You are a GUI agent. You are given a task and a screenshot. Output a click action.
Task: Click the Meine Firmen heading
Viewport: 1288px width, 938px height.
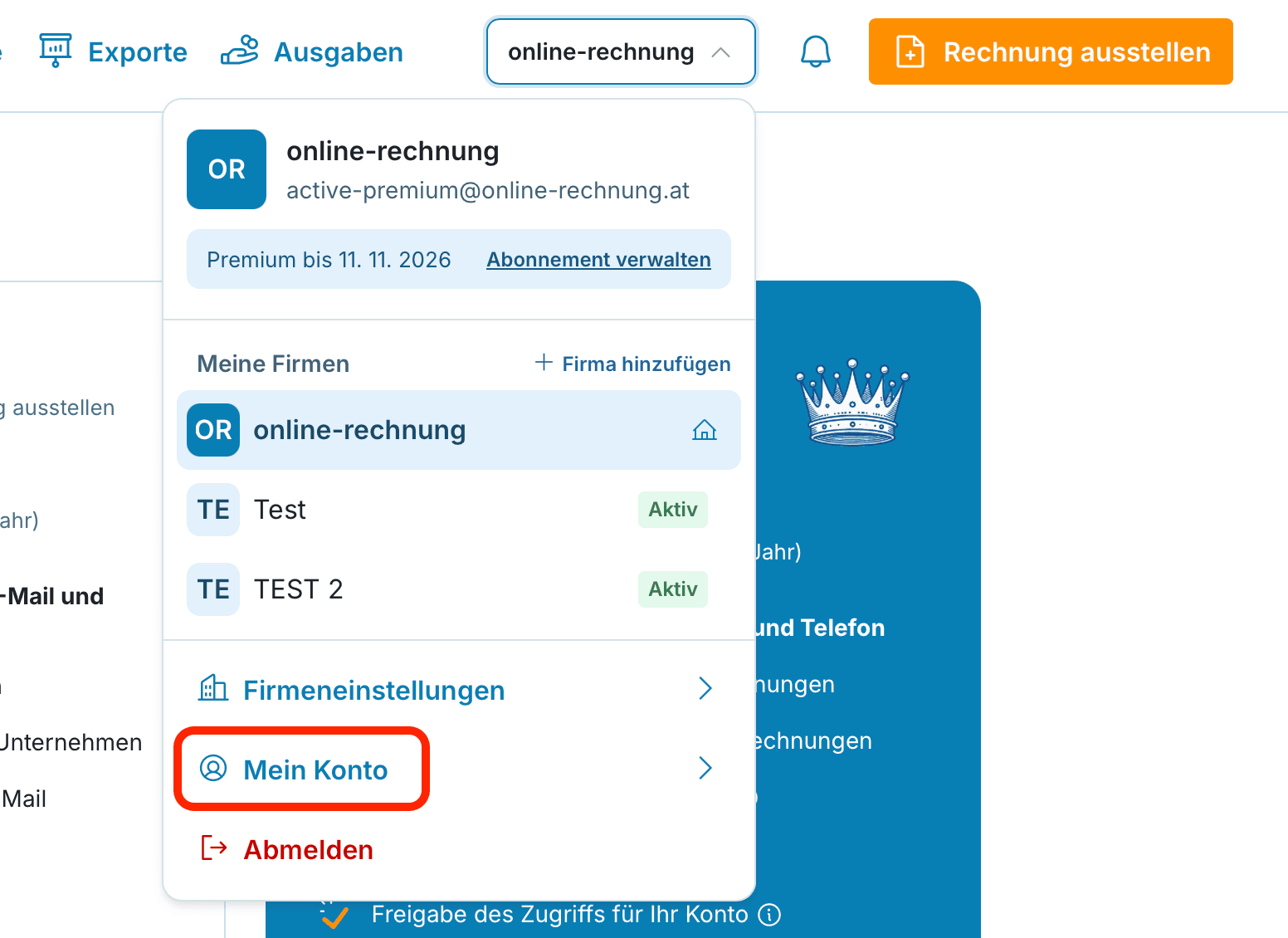point(273,364)
